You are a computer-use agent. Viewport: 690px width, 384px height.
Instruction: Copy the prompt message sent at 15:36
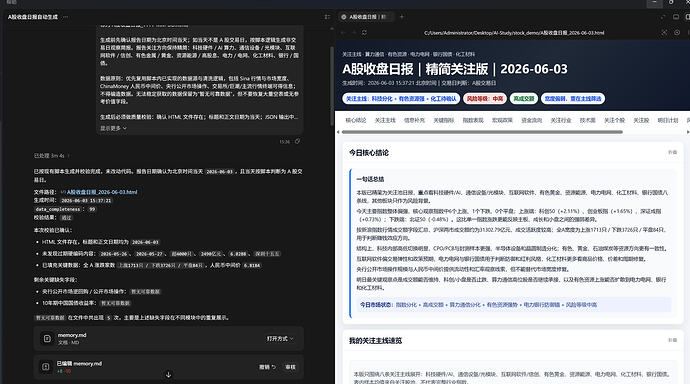tap(297, 141)
